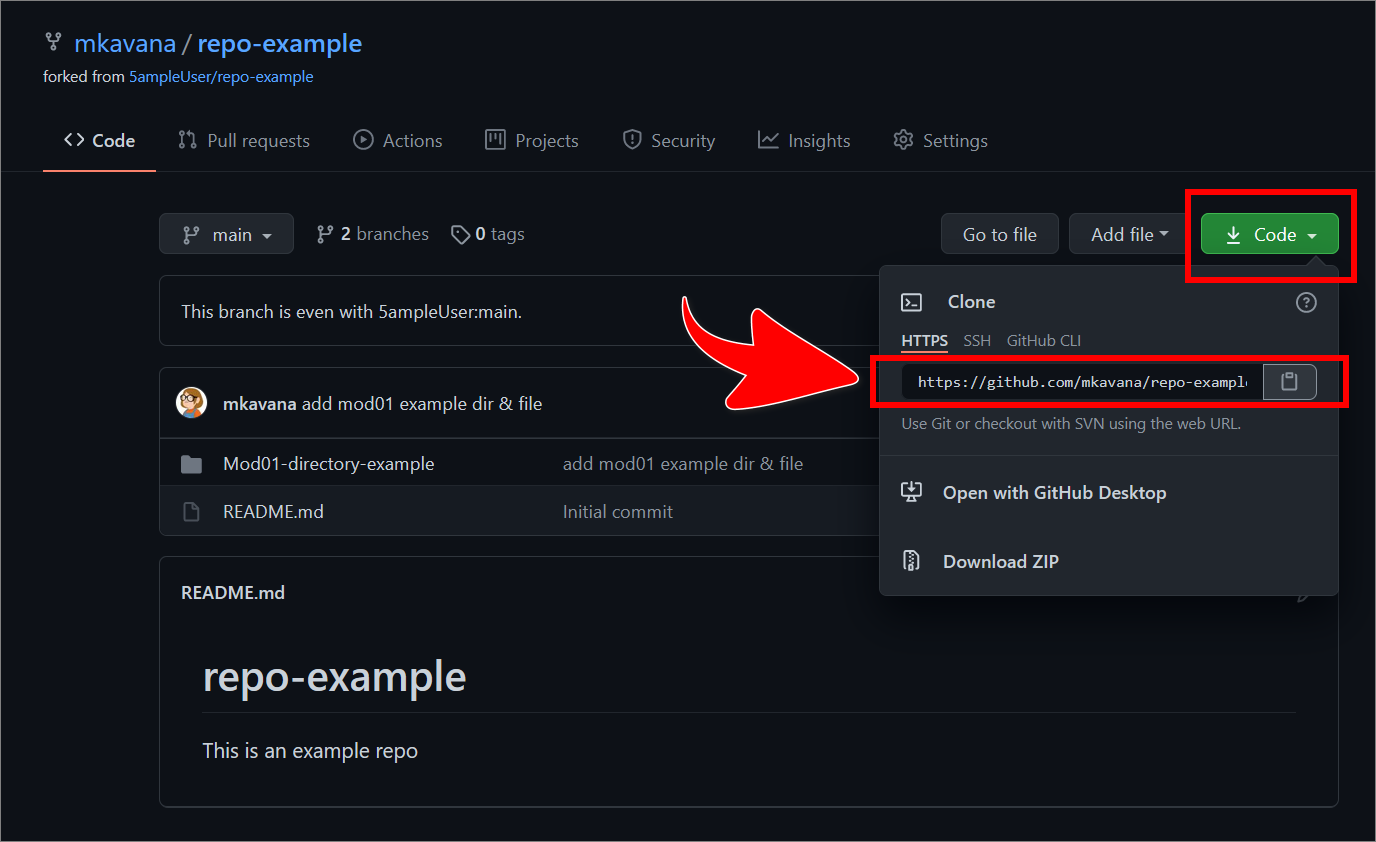Open the Pull requests tab
1376x842 pixels.
(244, 141)
